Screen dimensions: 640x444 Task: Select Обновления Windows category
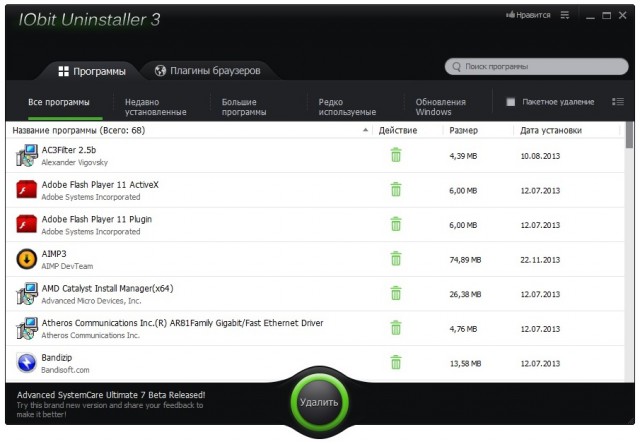click(x=440, y=107)
